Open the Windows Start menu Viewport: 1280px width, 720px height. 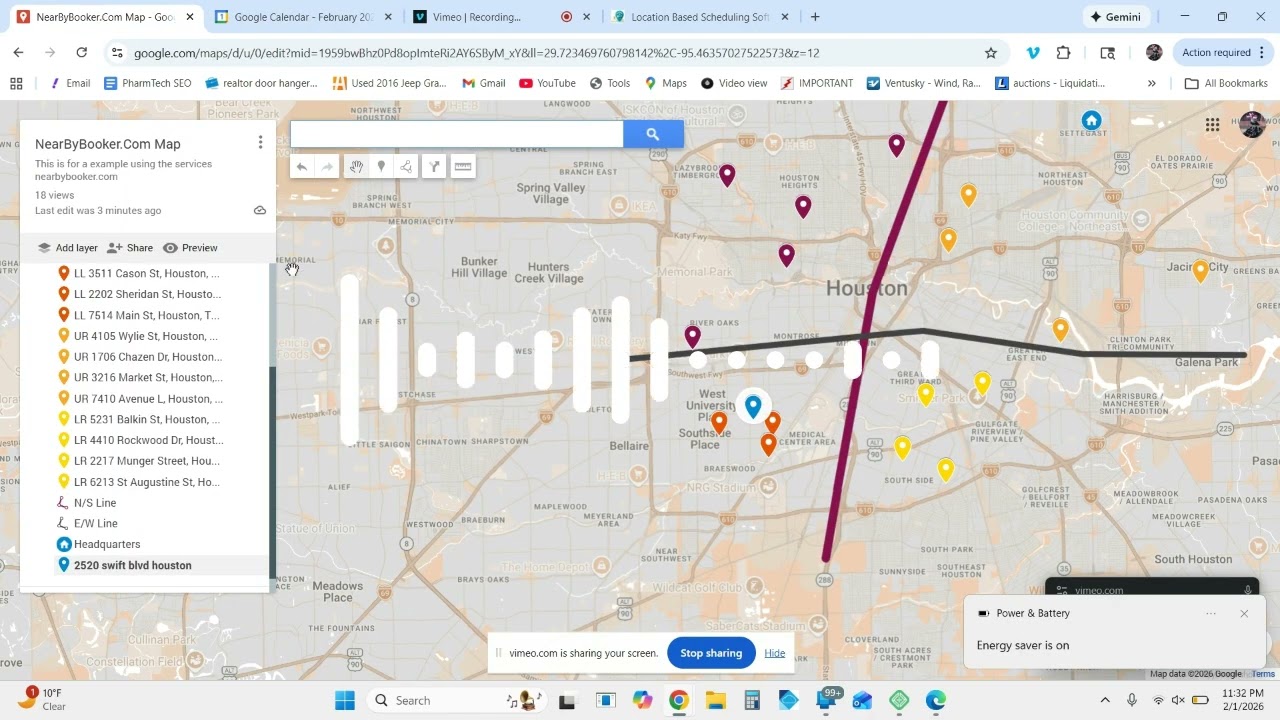[345, 700]
